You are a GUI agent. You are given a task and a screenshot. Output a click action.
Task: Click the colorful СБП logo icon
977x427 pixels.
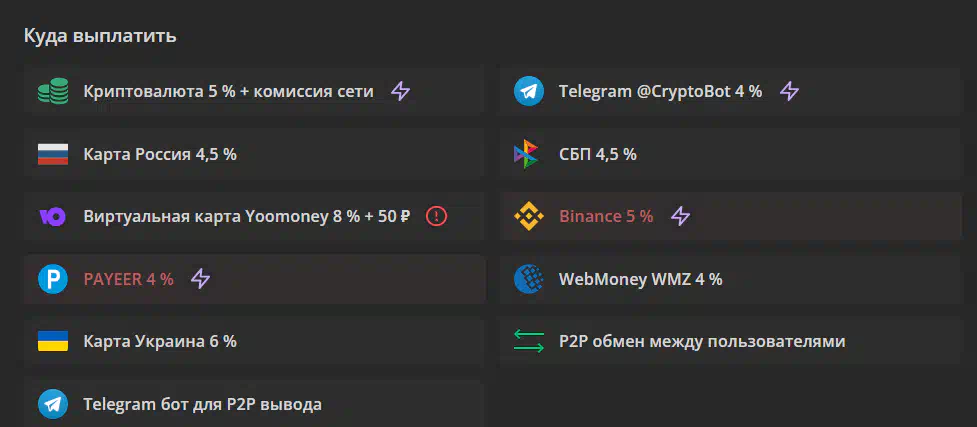526,154
